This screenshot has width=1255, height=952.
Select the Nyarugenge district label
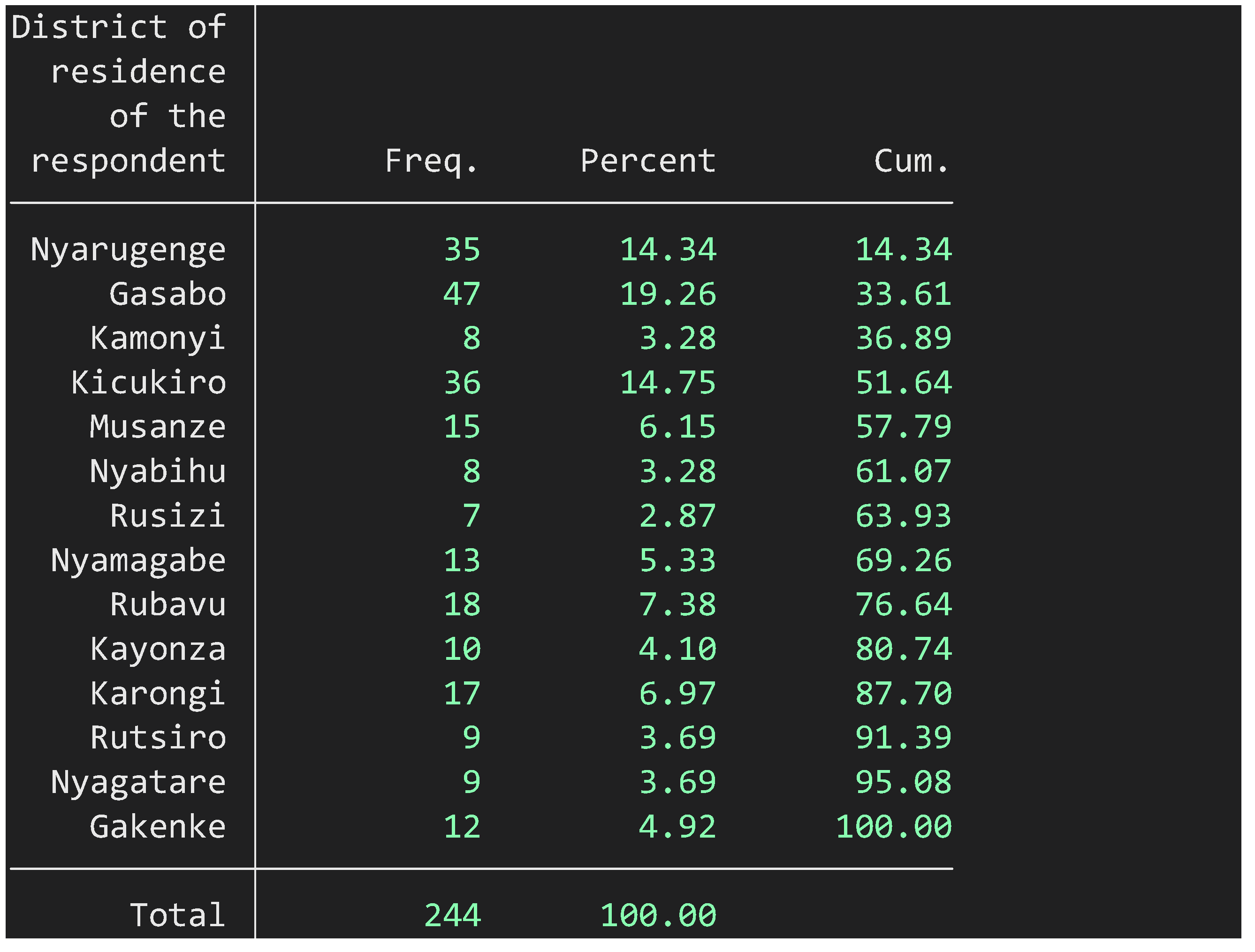click(x=128, y=250)
